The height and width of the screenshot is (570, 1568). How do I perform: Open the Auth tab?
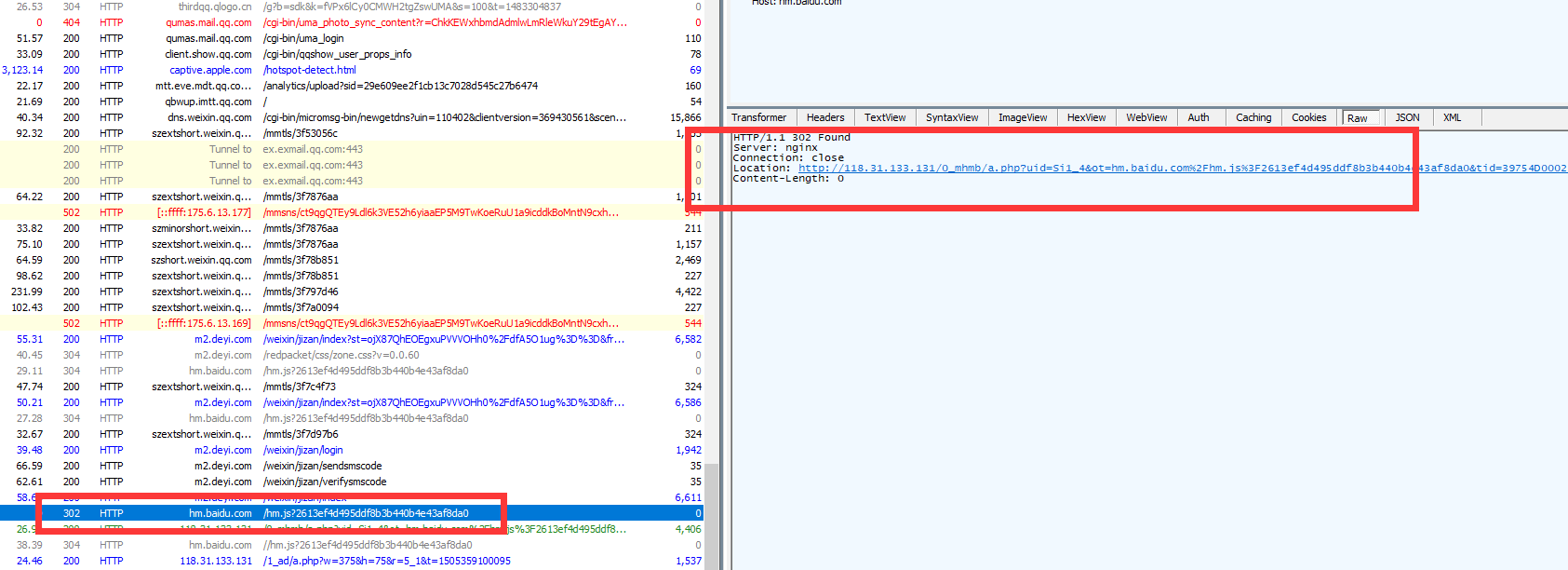click(x=1199, y=117)
